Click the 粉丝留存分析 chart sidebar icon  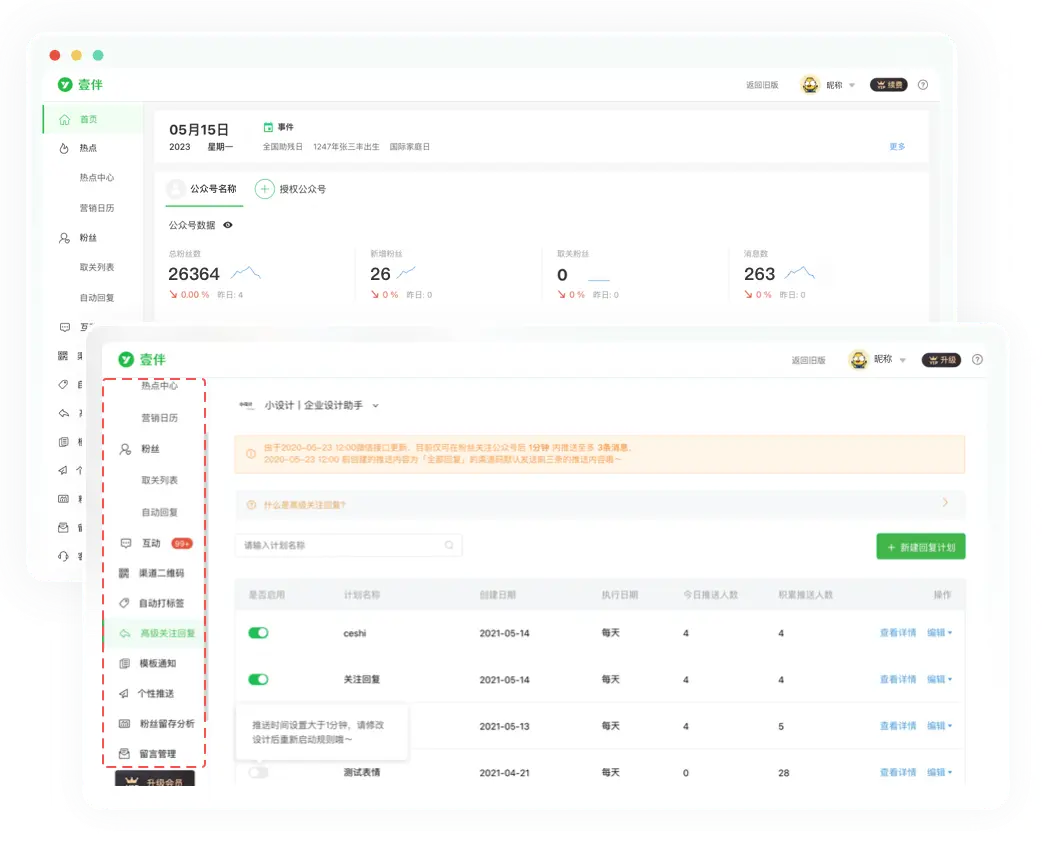coord(124,723)
